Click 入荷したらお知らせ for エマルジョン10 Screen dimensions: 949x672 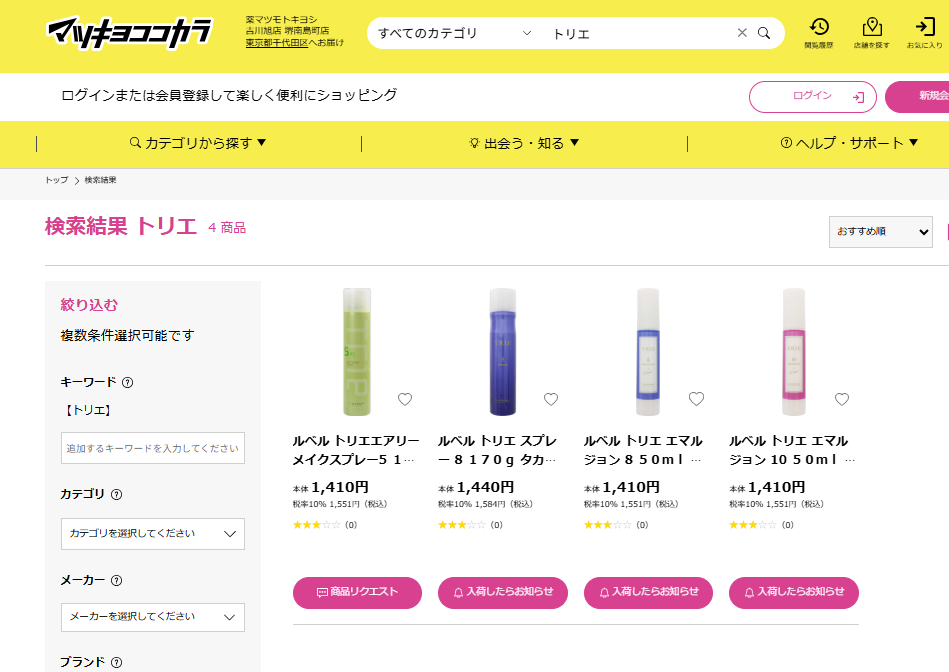click(x=794, y=593)
